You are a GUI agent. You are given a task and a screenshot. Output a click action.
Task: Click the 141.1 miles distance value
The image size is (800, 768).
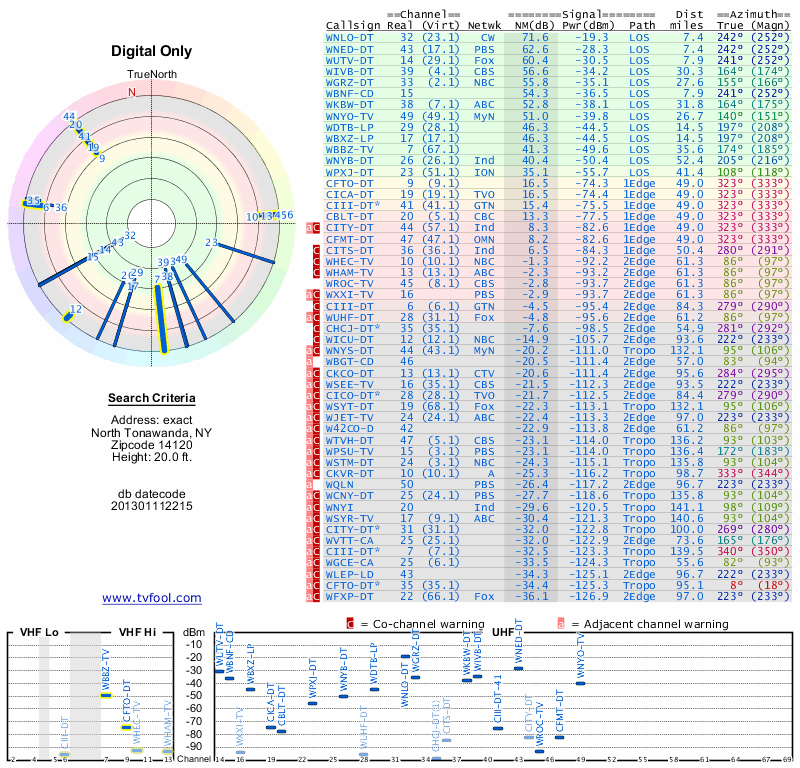coord(687,507)
